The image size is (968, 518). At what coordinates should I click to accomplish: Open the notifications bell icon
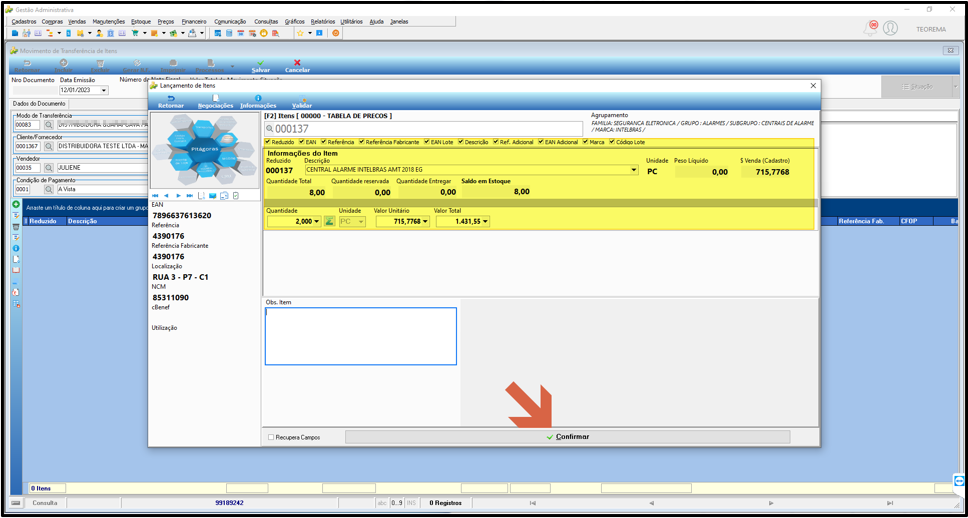tap(870, 28)
